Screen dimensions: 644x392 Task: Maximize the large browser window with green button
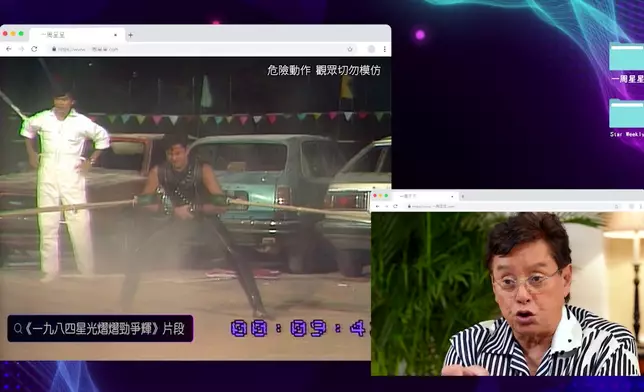21,34
